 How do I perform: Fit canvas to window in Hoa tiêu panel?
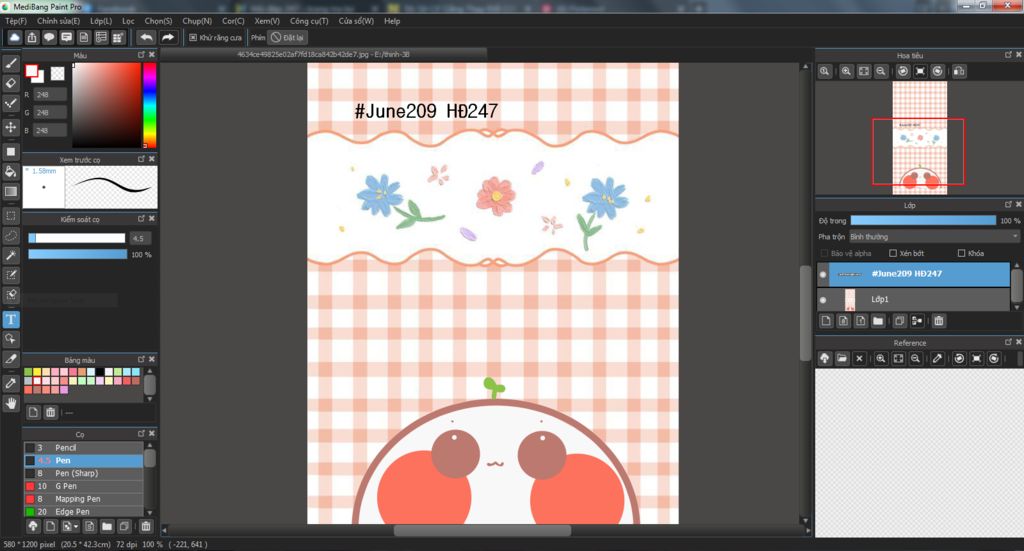(x=863, y=71)
